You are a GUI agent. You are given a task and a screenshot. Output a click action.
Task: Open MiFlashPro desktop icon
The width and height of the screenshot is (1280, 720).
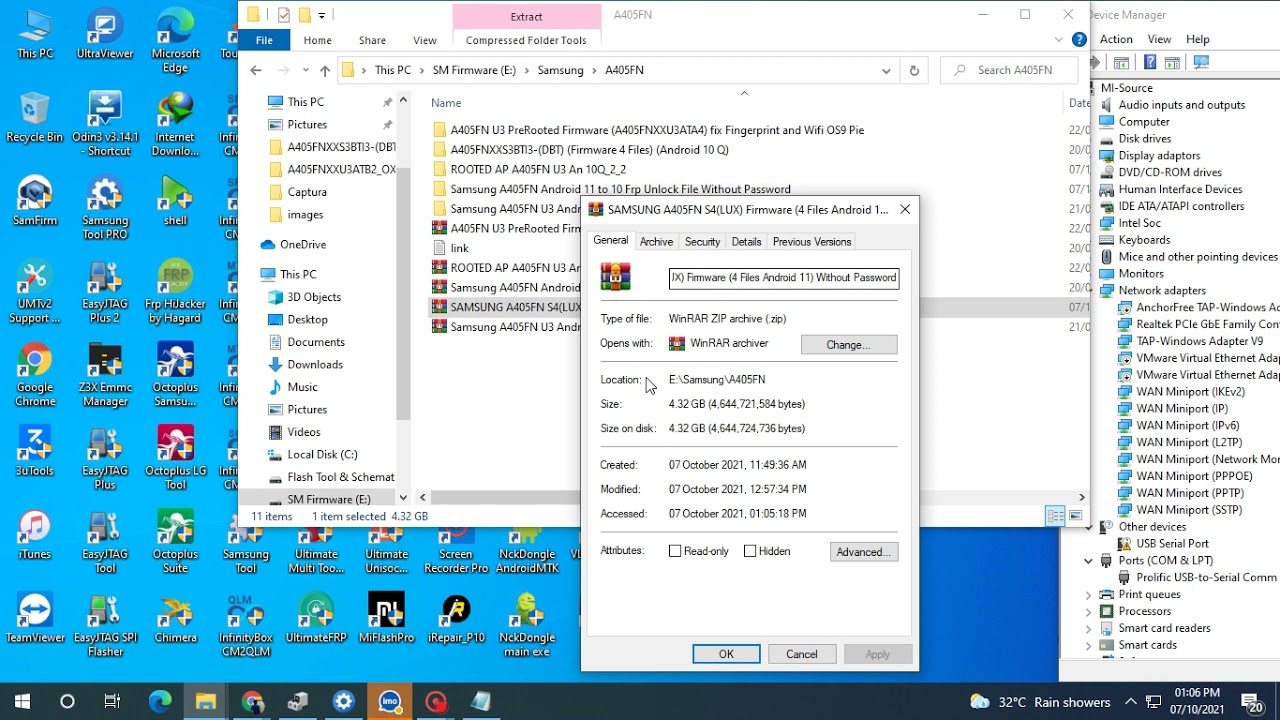click(x=386, y=620)
